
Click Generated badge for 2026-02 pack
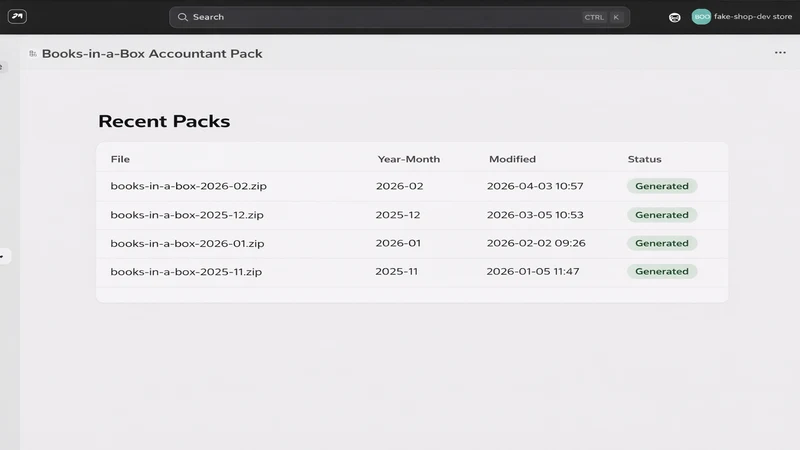[x=662, y=186]
